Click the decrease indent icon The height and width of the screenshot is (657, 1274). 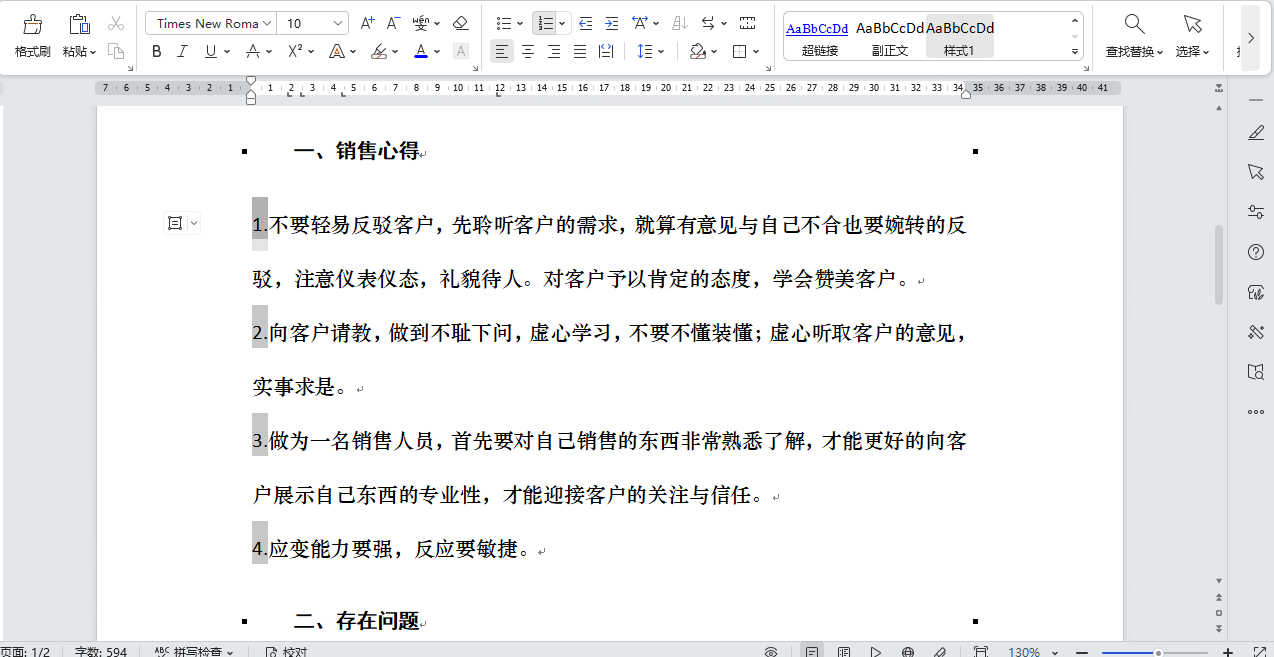(585, 22)
